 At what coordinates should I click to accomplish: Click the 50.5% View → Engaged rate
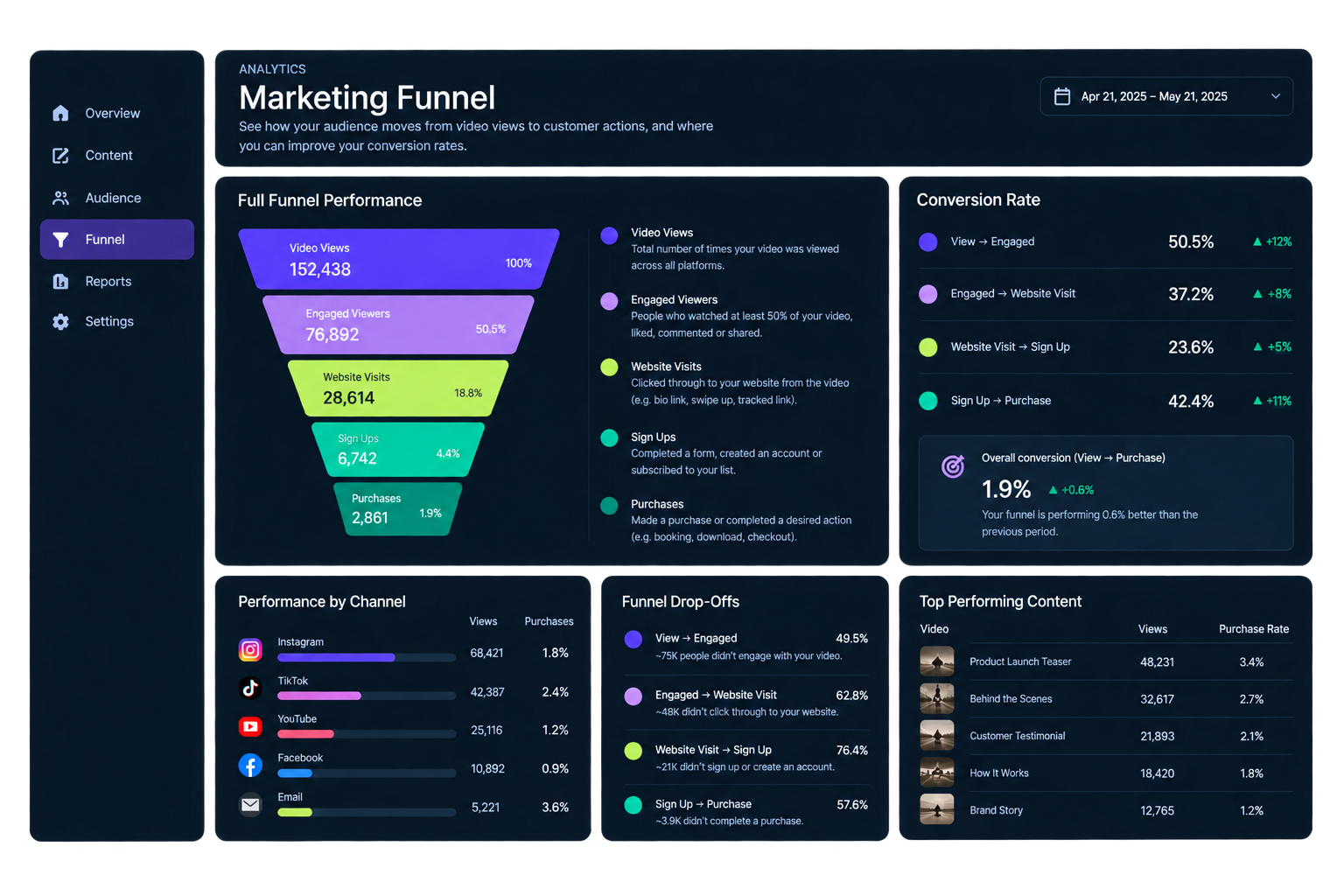click(x=1191, y=242)
